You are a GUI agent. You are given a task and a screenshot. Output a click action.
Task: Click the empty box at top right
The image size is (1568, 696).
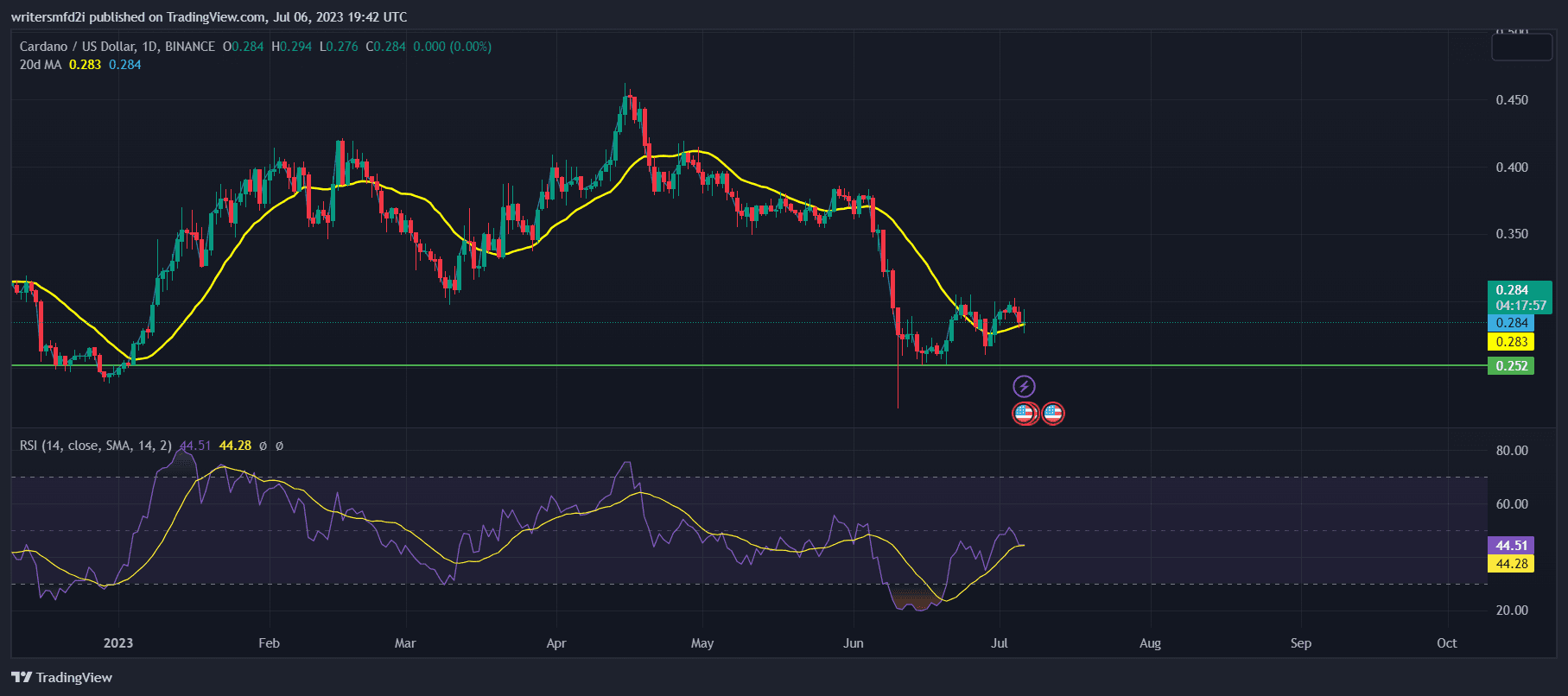coord(1521,47)
